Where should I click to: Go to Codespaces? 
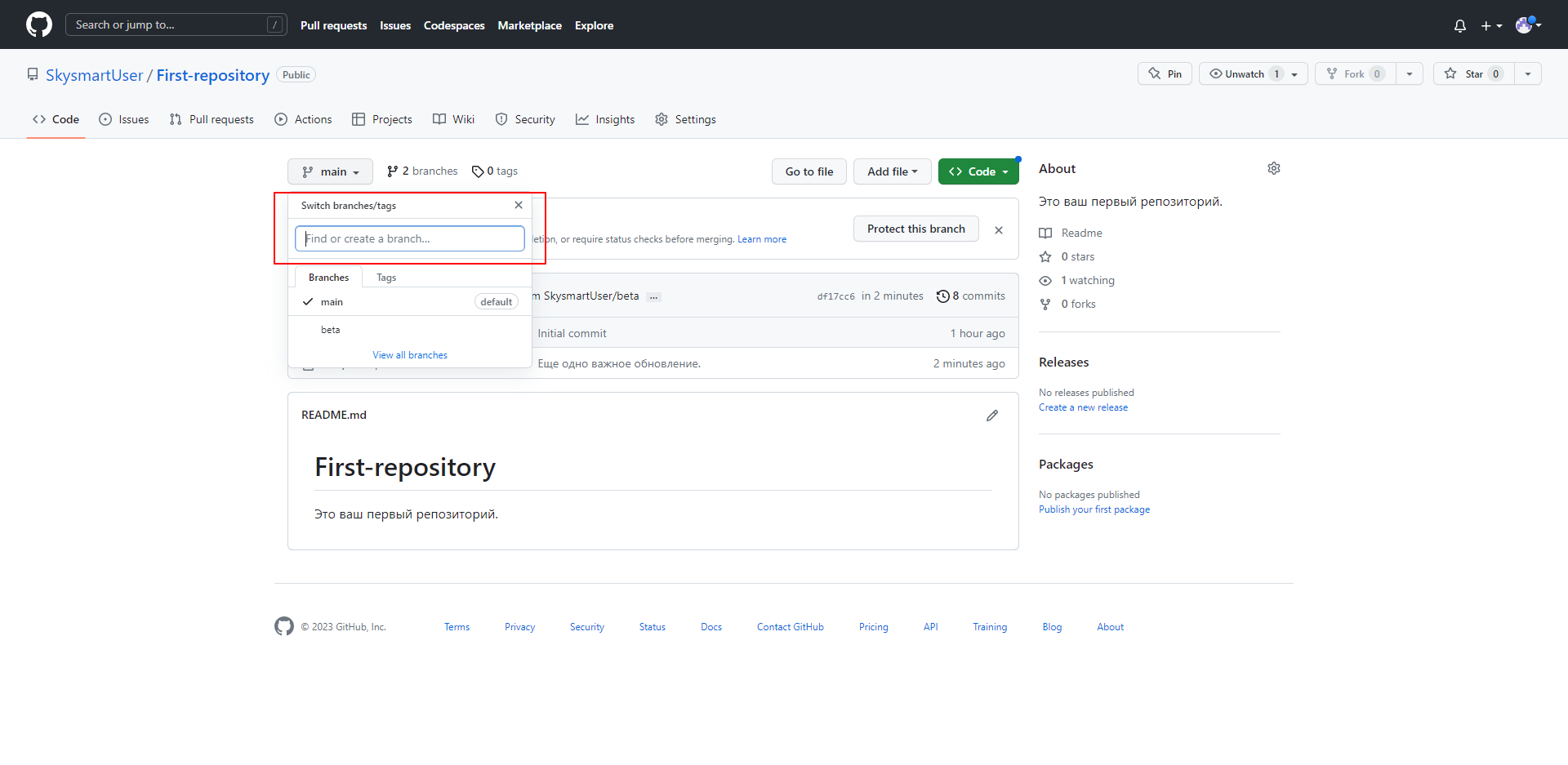click(454, 25)
